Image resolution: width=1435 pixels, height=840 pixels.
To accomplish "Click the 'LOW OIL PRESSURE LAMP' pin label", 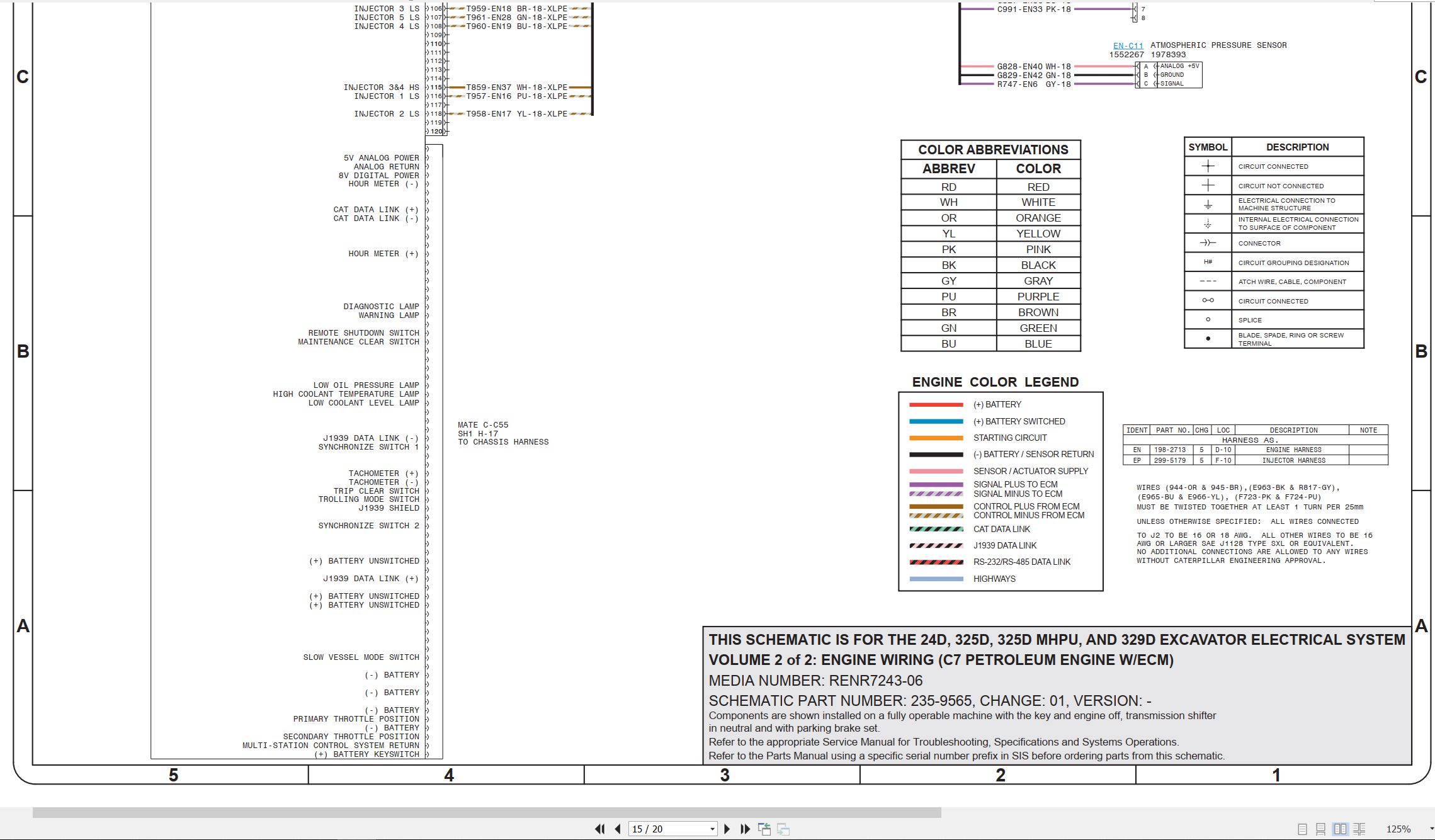I will coord(366,385).
